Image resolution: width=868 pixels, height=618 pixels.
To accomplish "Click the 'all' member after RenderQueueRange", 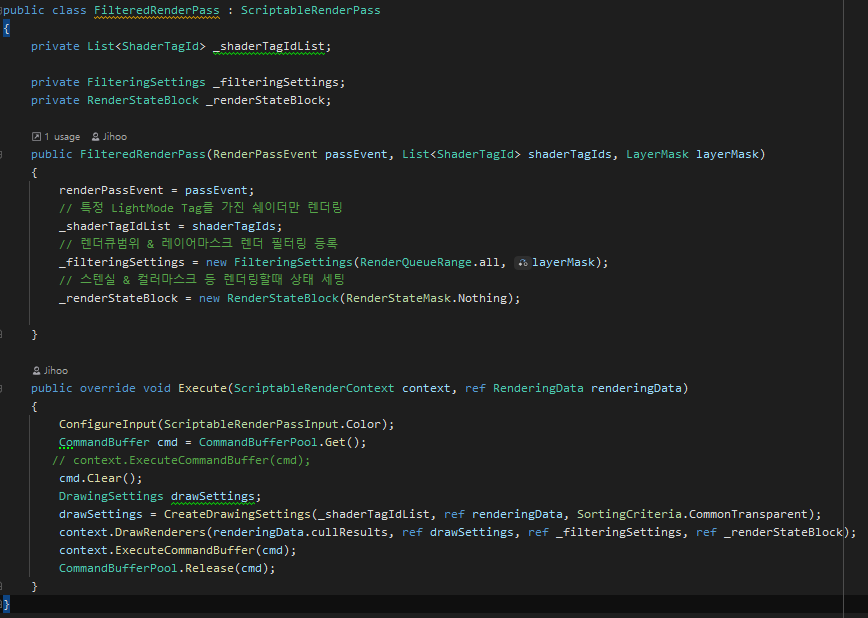I will tap(489, 262).
